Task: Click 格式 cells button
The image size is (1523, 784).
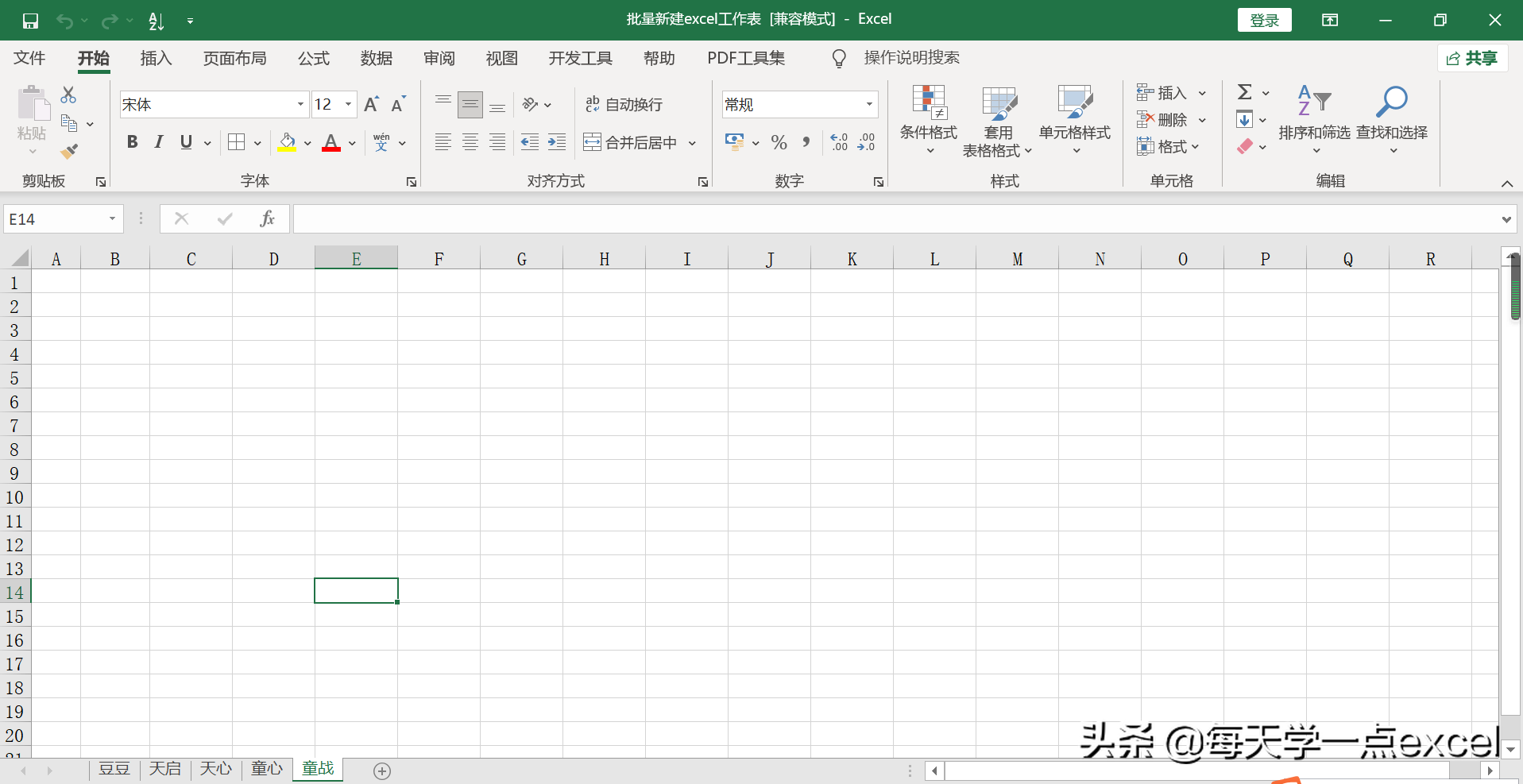Action: tap(1168, 146)
